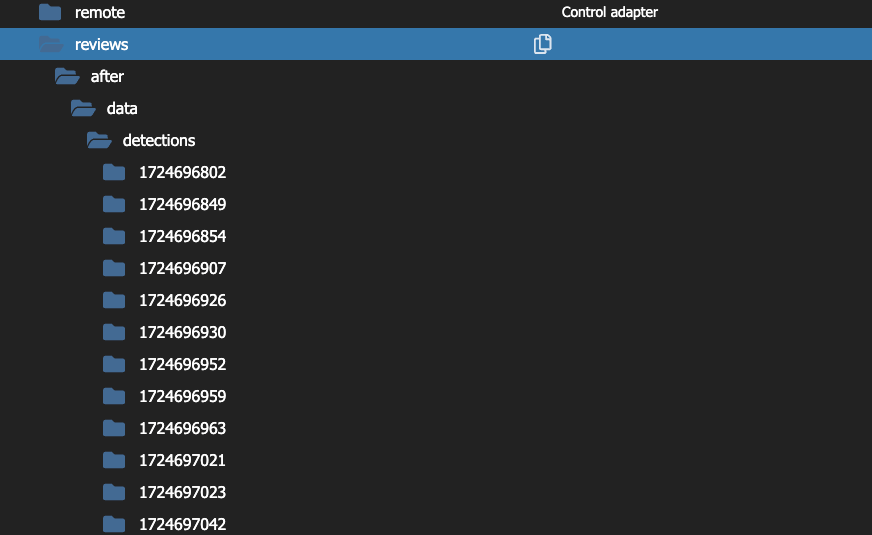
Task: Expand folder icon for 1724696849
Action: pos(114,204)
